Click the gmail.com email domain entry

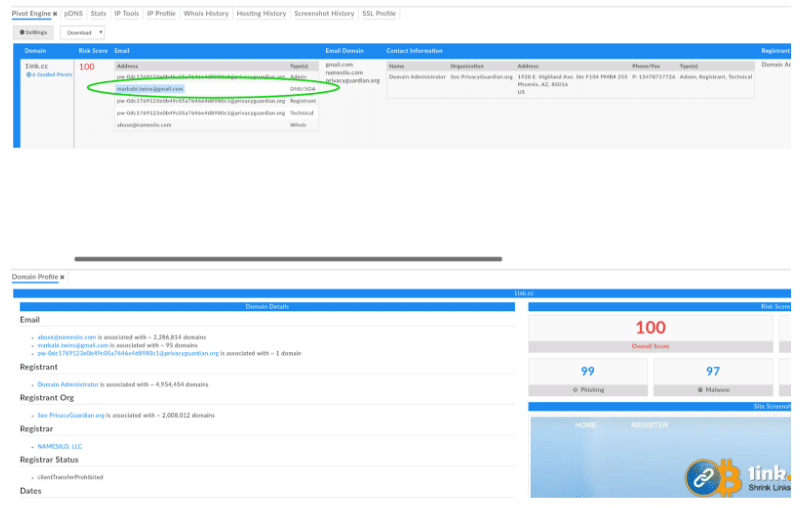339,65
